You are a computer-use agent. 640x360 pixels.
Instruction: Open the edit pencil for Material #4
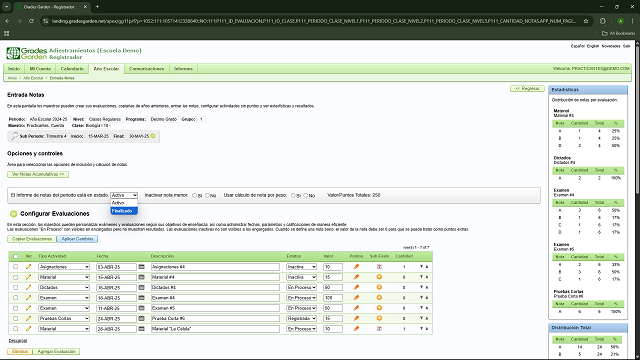(28, 277)
